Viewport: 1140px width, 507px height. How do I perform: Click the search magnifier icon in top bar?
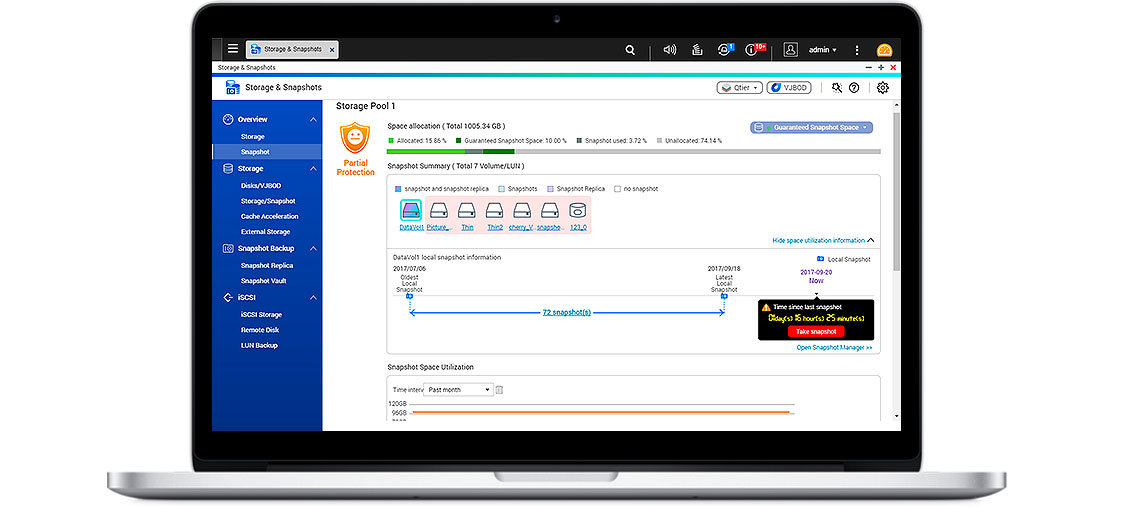[x=629, y=49]
